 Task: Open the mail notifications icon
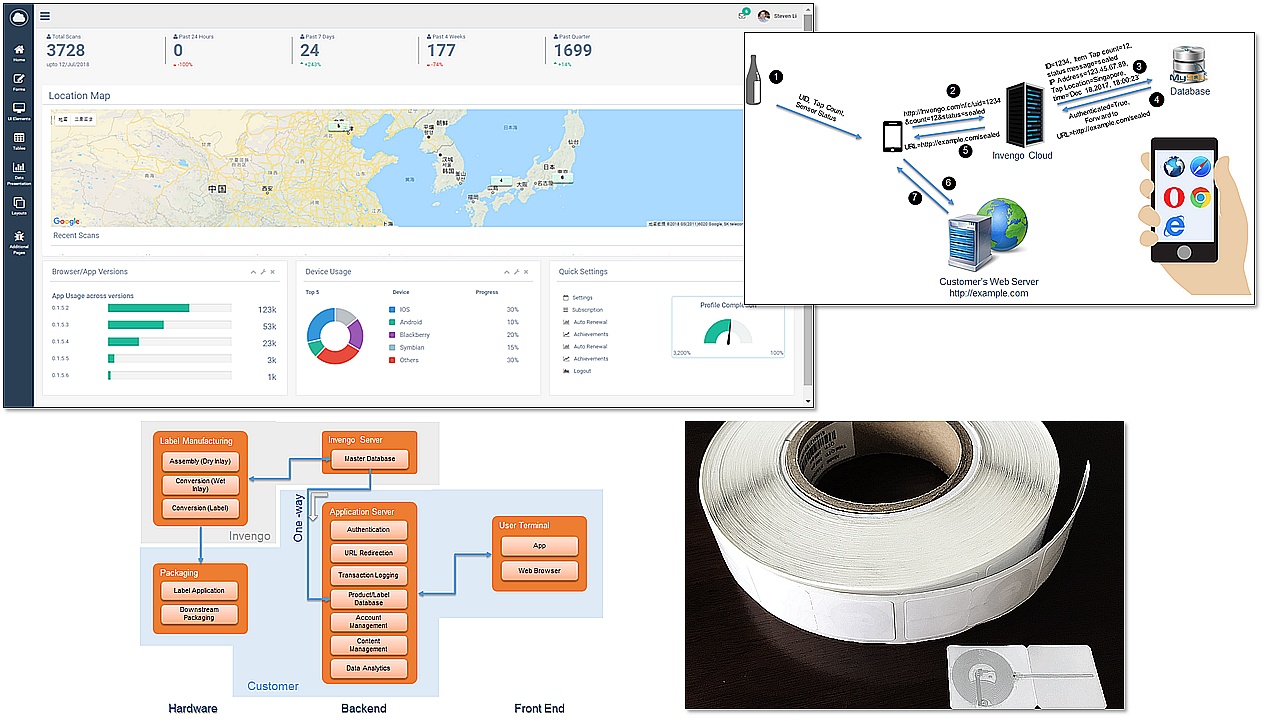click(x=742, y=16)
